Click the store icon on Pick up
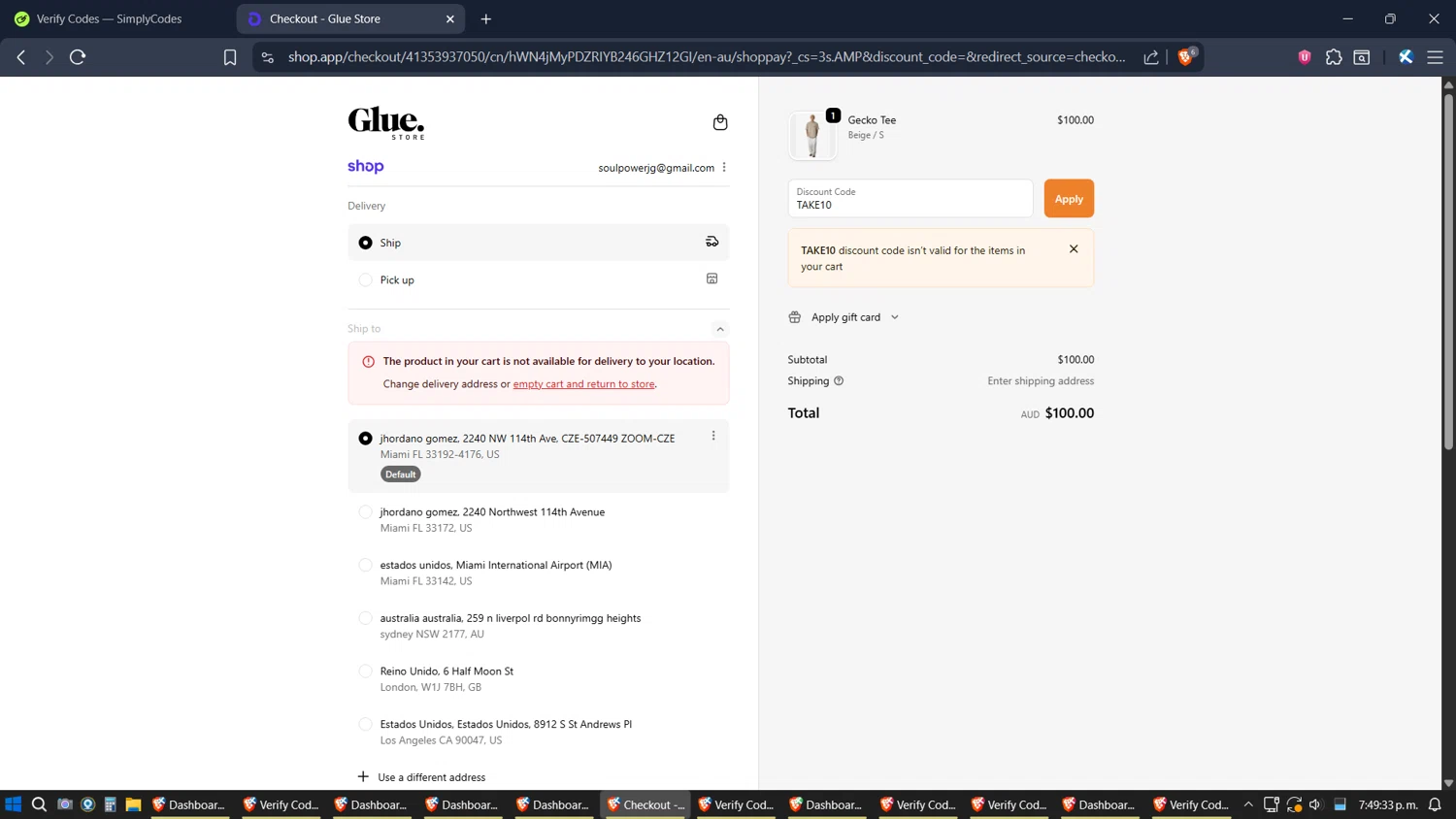Viewport: 1456px width, 819px height. 711,278
